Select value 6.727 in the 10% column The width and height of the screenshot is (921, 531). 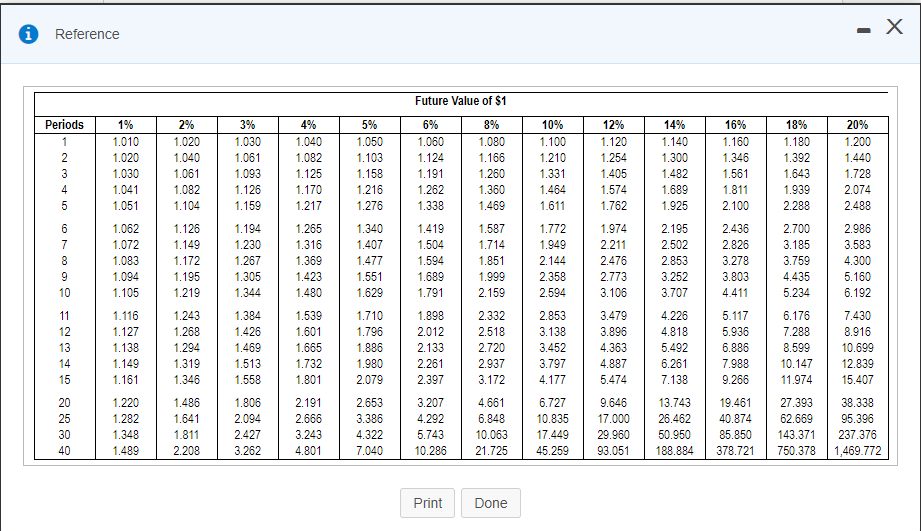click(553, 403)
